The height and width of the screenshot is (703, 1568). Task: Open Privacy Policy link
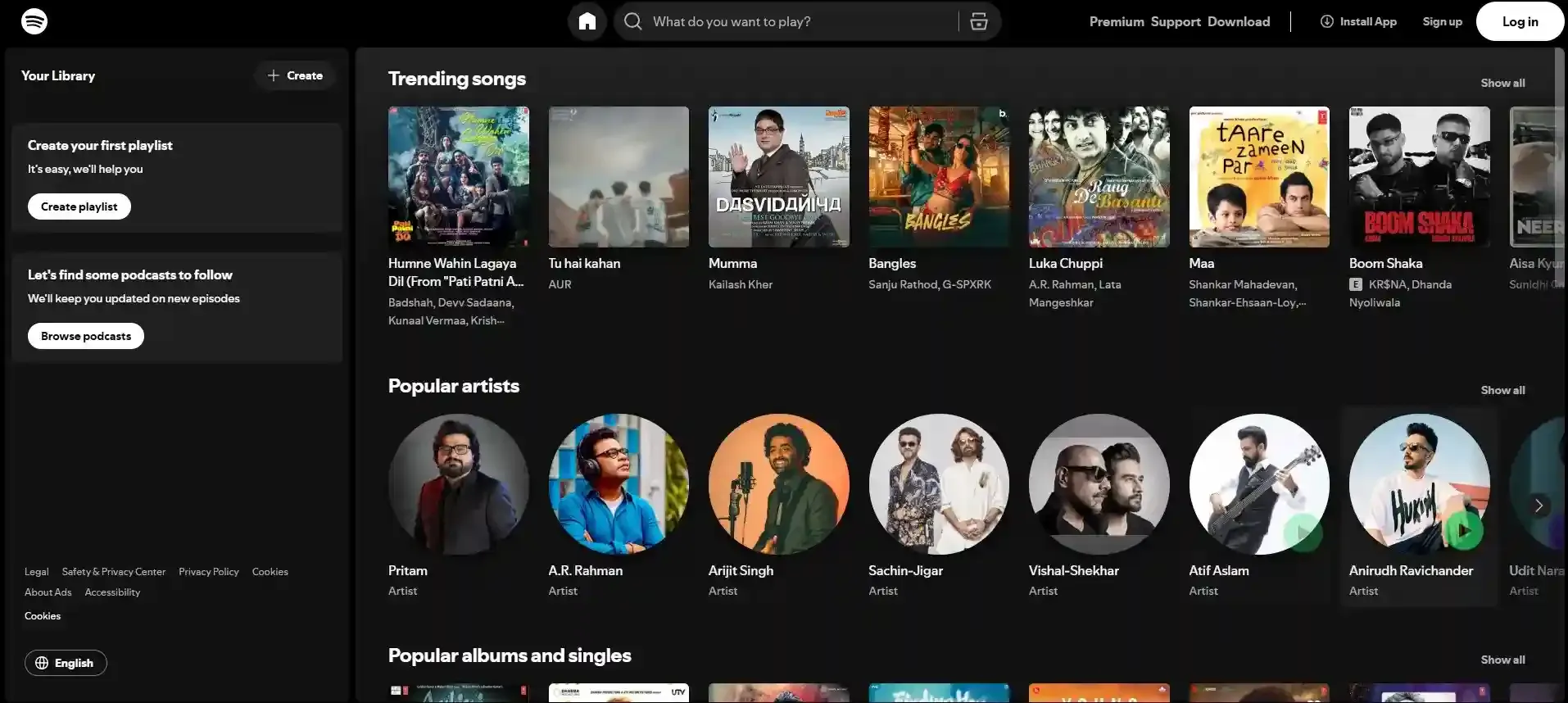point(209,572)
